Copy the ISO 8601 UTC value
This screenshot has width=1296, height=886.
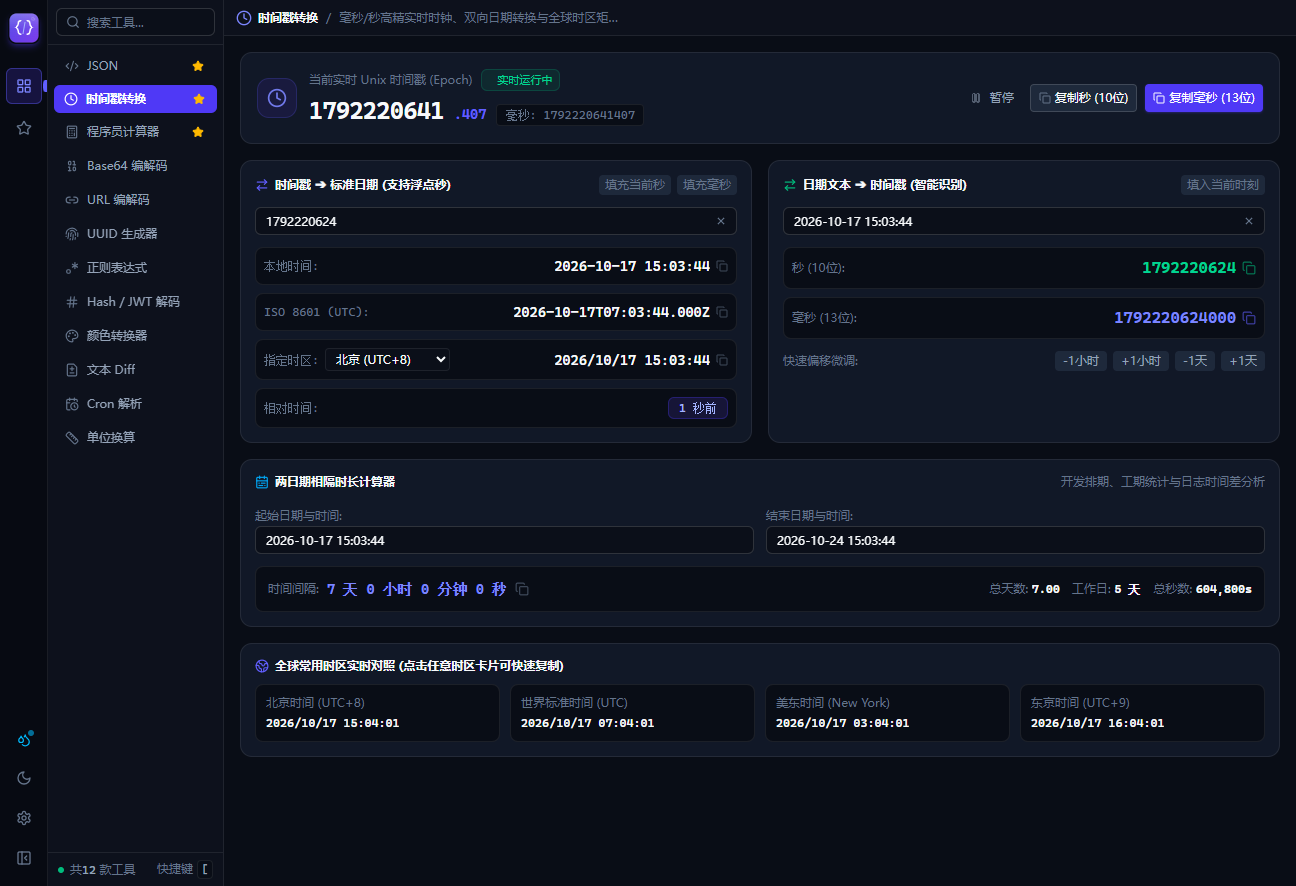click(722, 312)
